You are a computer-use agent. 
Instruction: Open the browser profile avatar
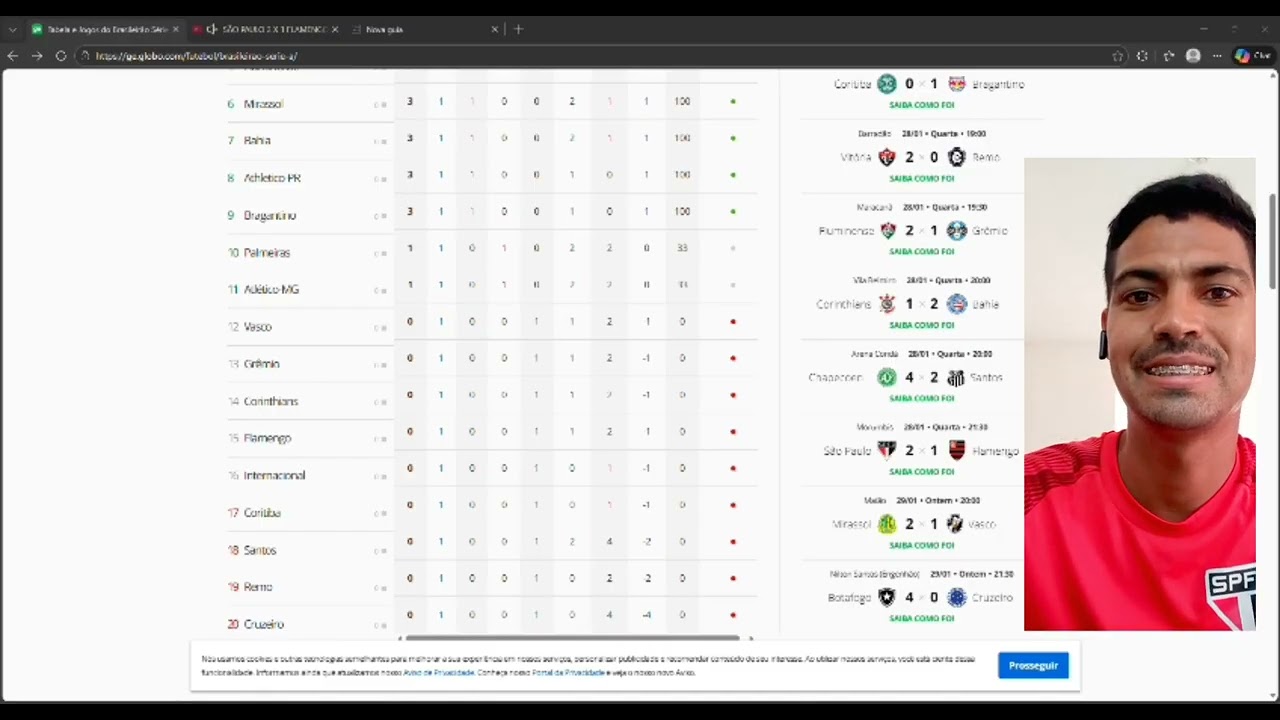tap(1193, 56)
